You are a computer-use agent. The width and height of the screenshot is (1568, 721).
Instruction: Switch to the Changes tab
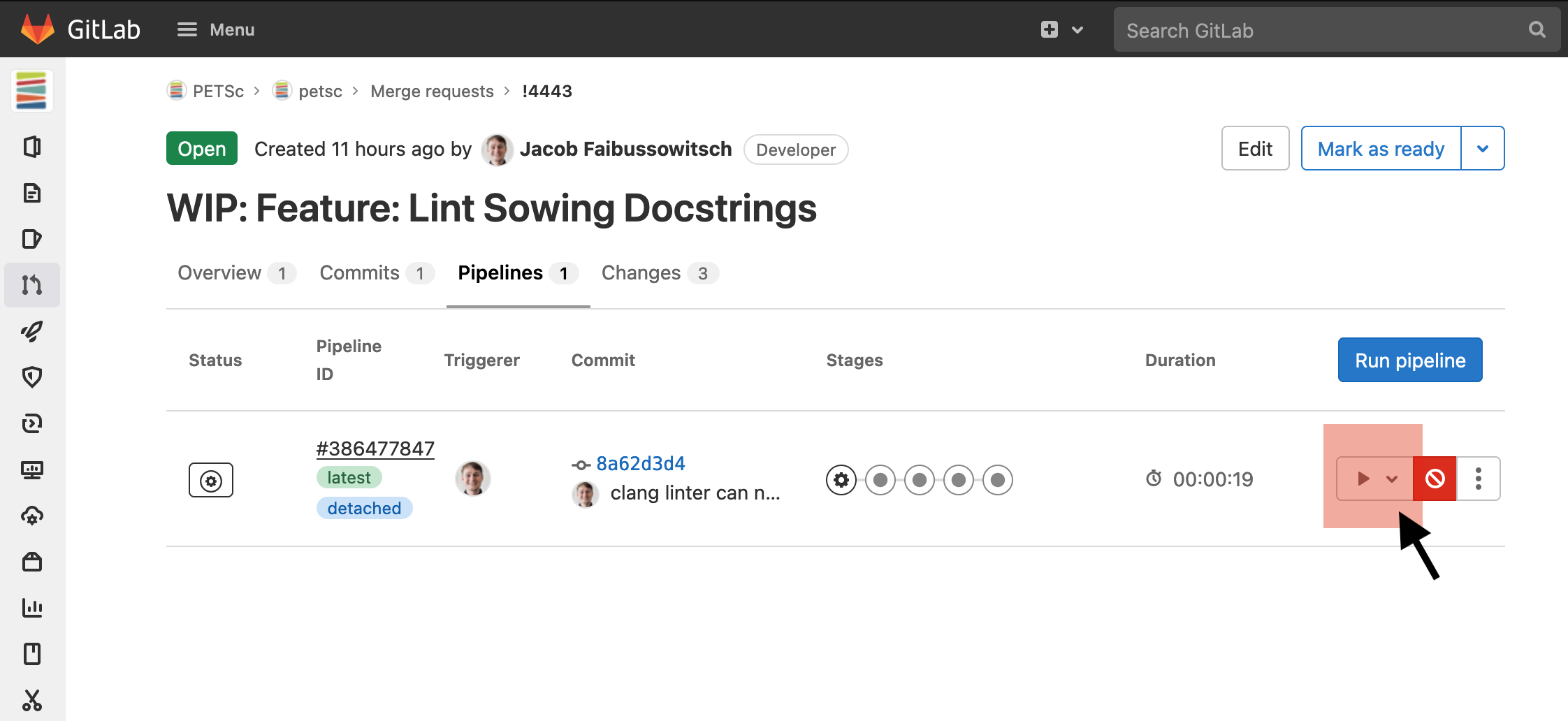click(x=660, y=273)
